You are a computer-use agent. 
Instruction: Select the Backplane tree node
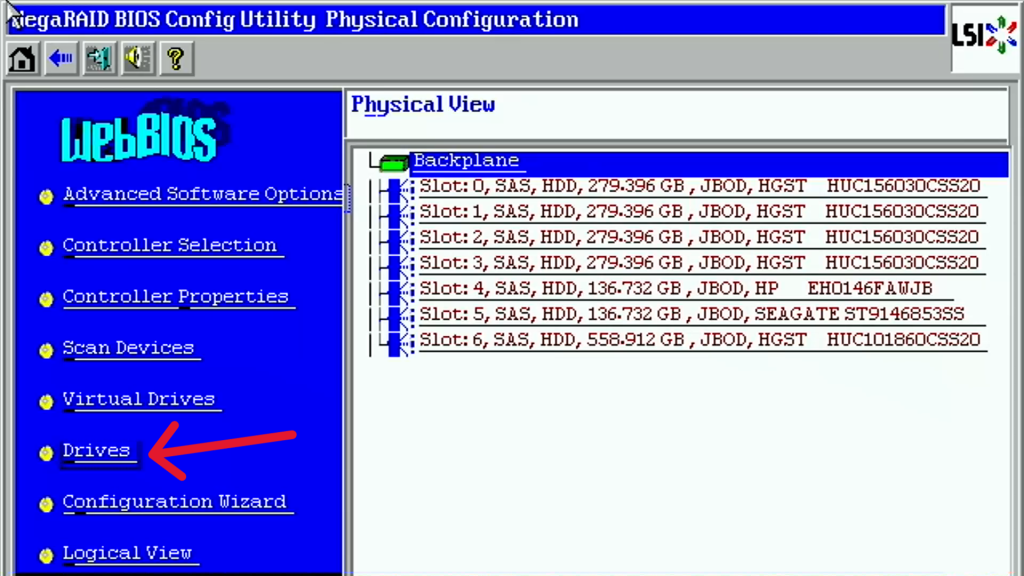[x=466, y=161]
